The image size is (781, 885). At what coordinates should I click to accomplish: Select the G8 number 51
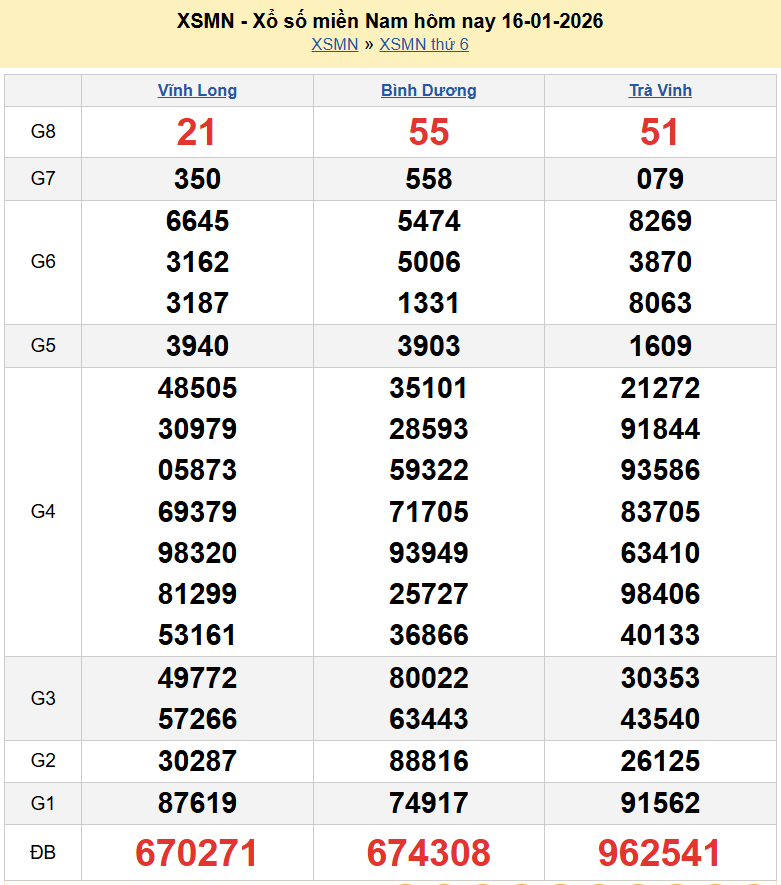pyautogui.click(x=660, y=133)
